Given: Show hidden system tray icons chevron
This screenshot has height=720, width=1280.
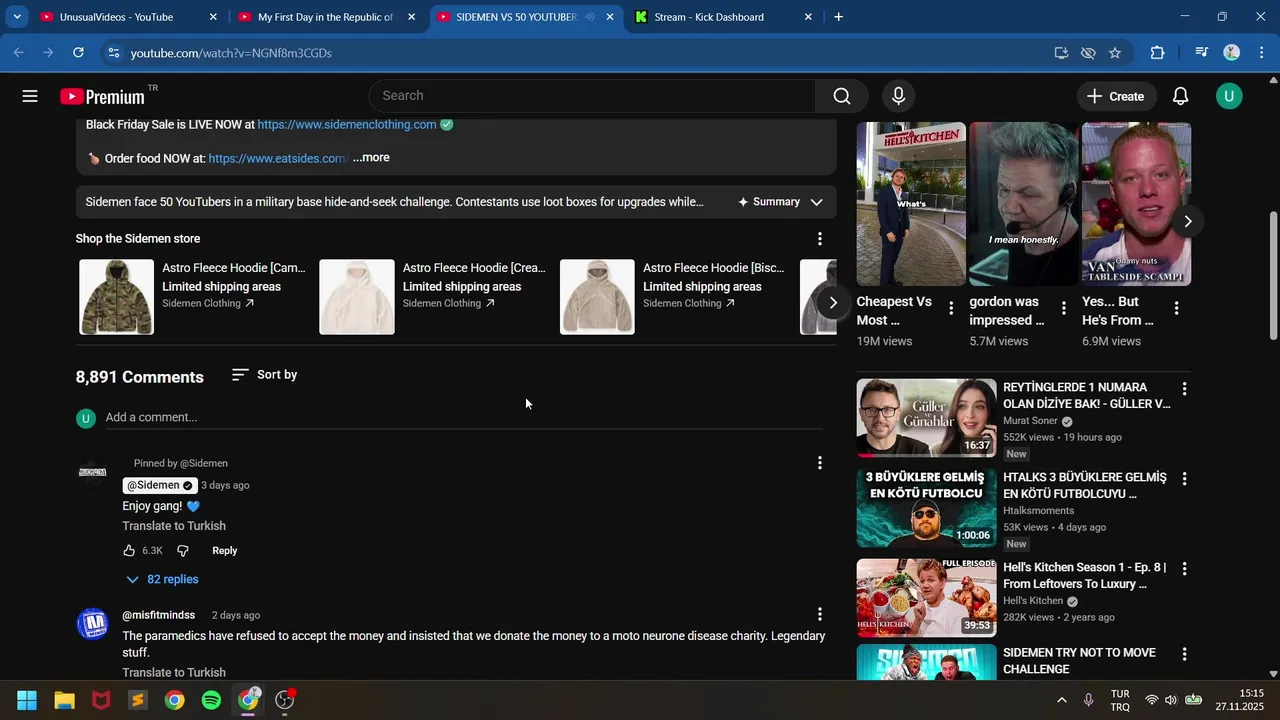Looking at the screenshot, I should click(x=1061, y=700).
